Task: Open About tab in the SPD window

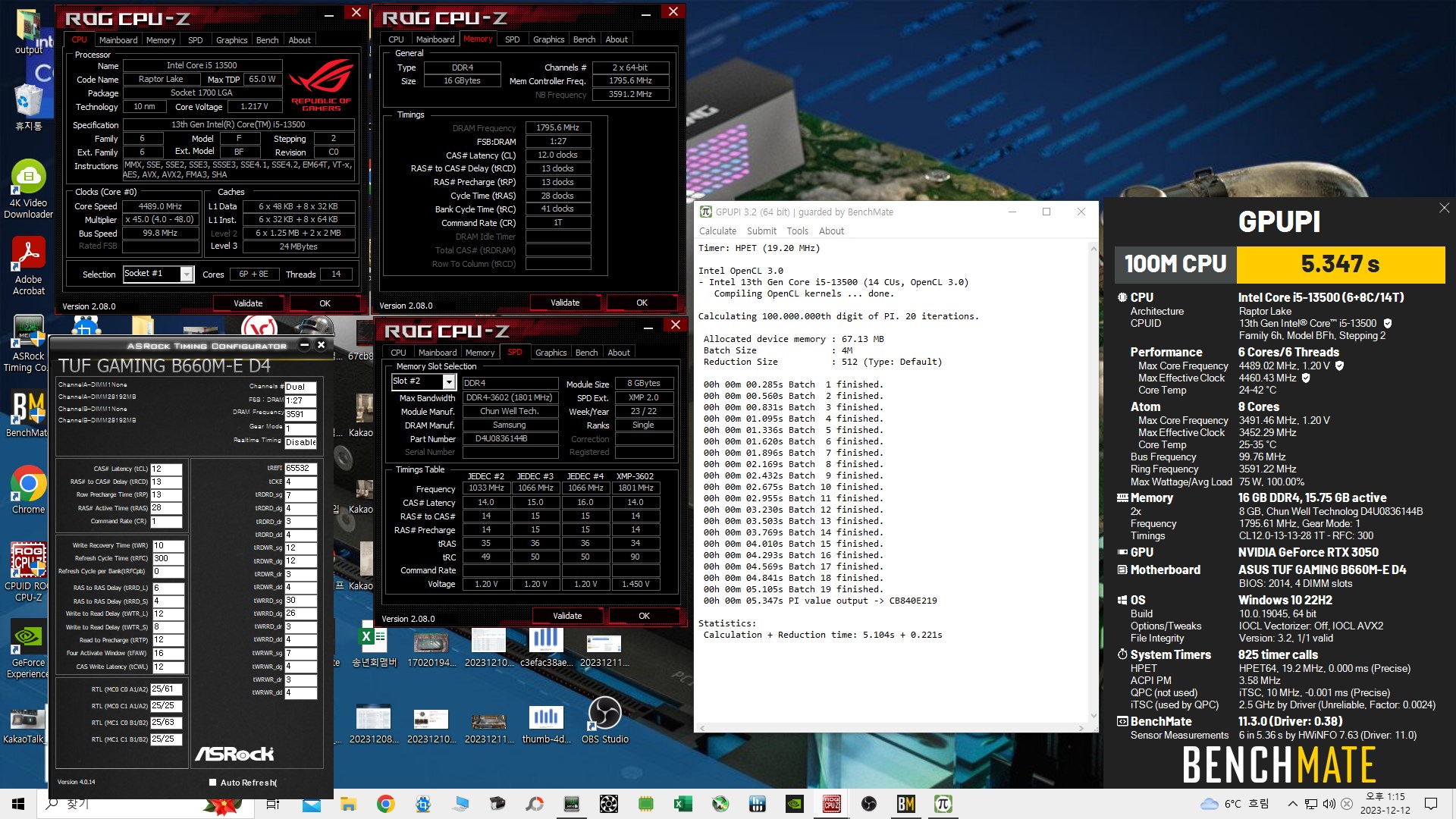Action: click(619, 353)
